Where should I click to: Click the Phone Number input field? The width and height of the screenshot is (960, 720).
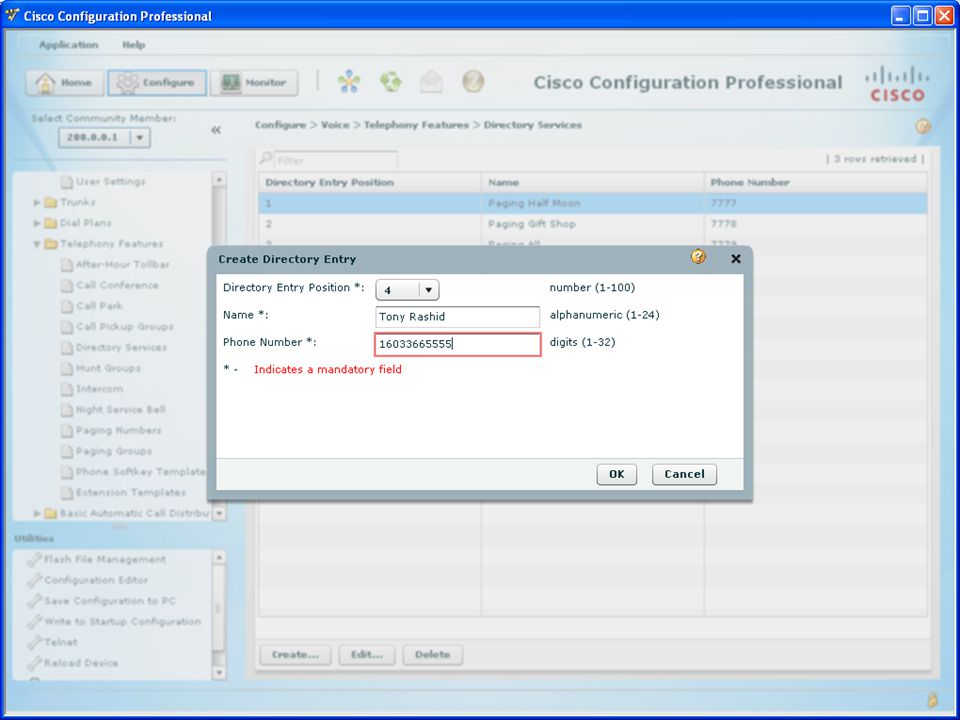coord(457,344)
